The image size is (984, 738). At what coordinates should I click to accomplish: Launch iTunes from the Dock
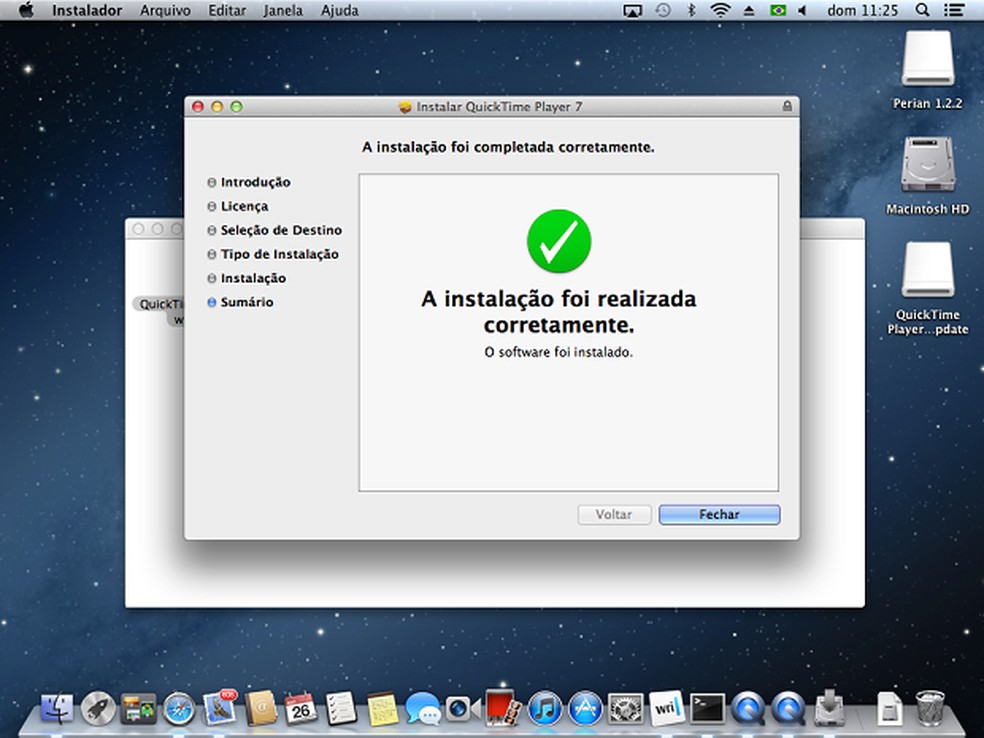543,712
